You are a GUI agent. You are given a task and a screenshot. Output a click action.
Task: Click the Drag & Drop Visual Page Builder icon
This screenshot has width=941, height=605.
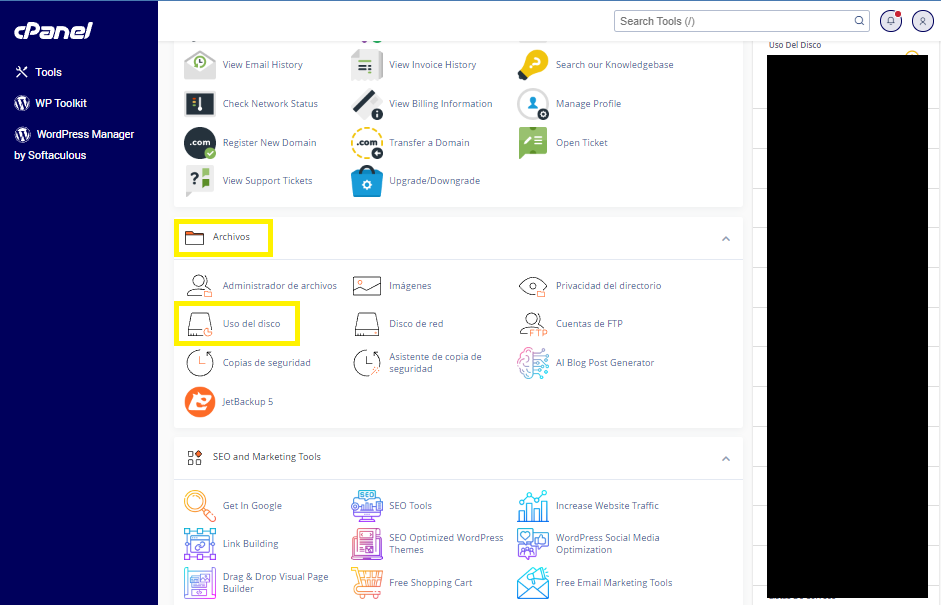coord(200,583)
